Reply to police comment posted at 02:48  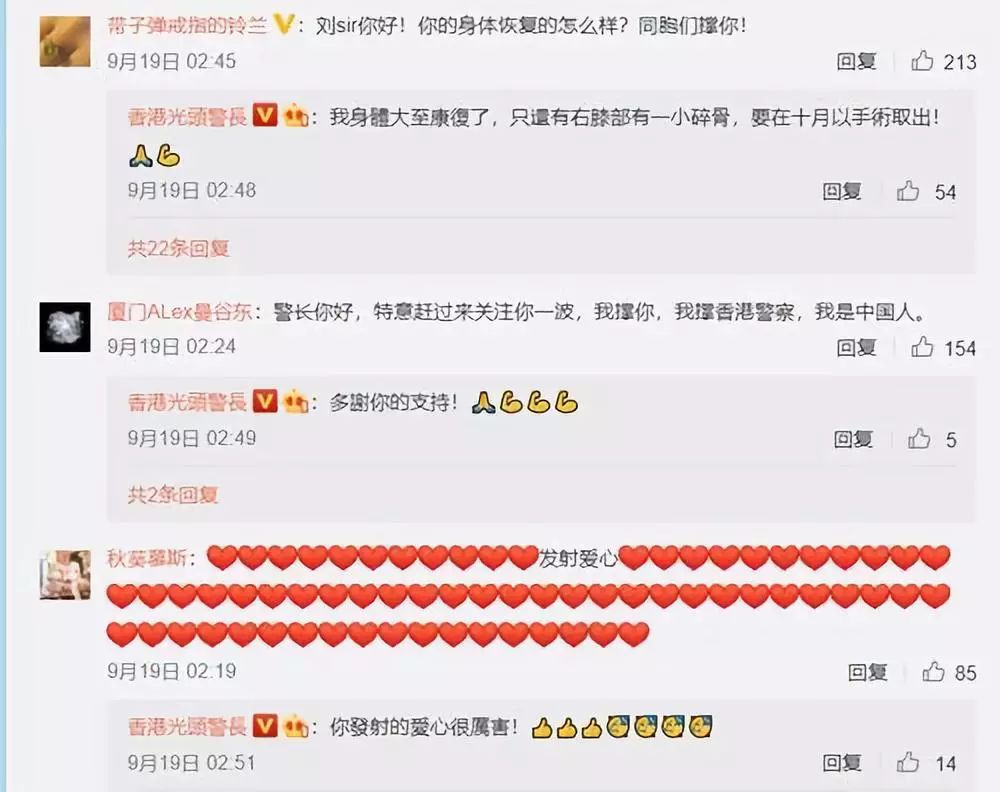click(842, 191)
